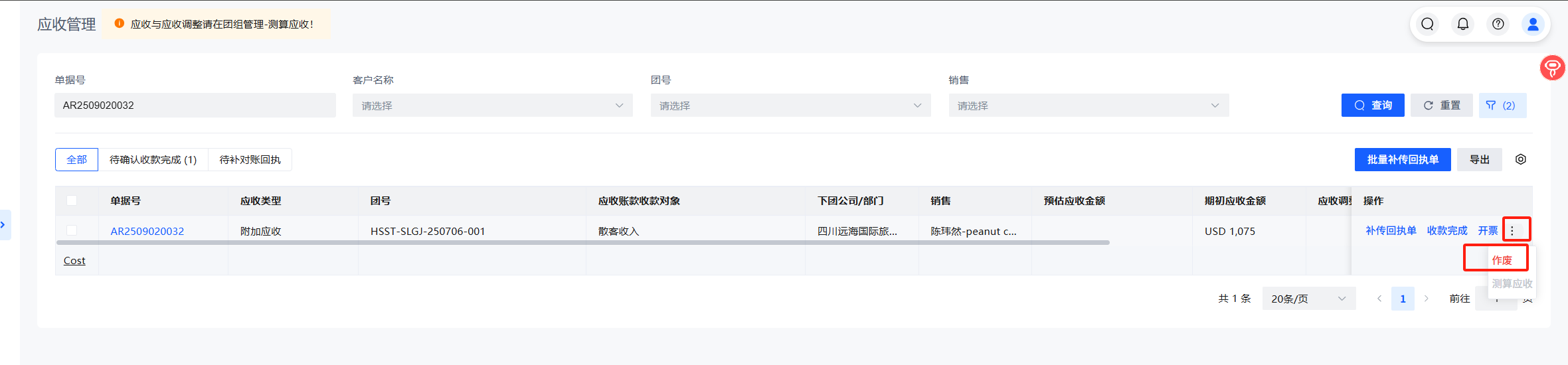
Task: Select 作废 from the more menu
Action: [x=1502, y=260]
